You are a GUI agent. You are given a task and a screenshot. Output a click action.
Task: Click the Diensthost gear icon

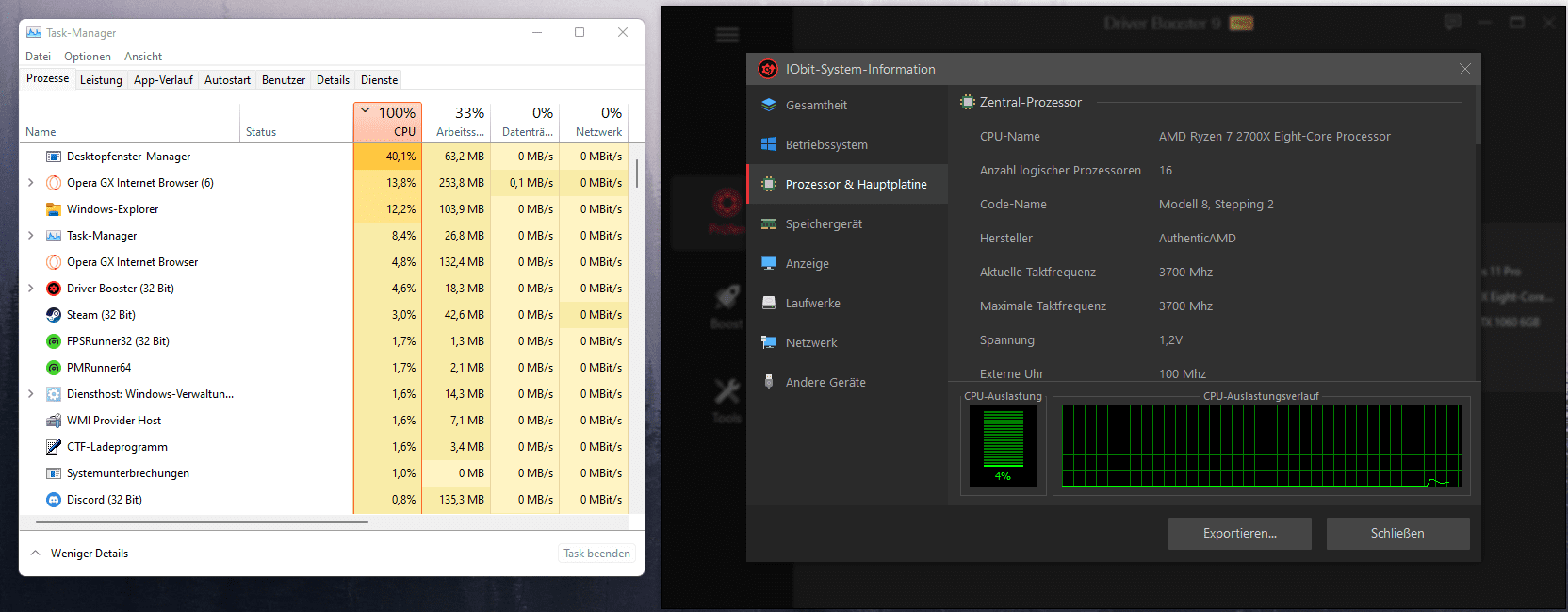tap(54, 394)
